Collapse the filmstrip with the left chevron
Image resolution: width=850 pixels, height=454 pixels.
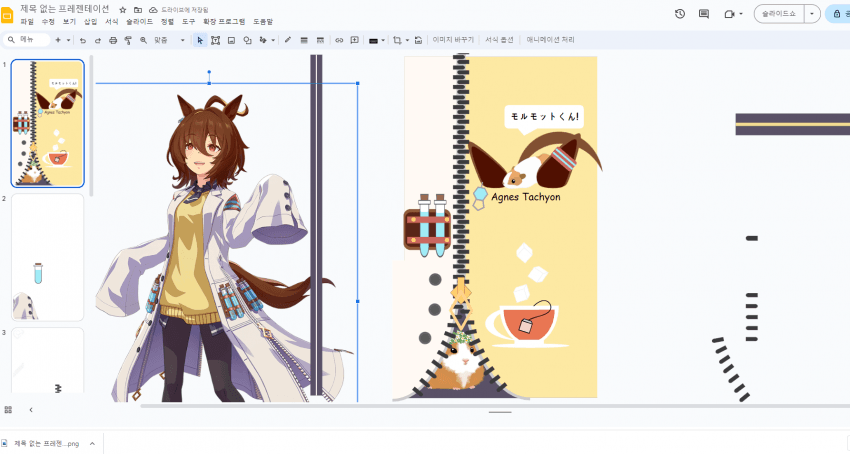click(31, 410)
